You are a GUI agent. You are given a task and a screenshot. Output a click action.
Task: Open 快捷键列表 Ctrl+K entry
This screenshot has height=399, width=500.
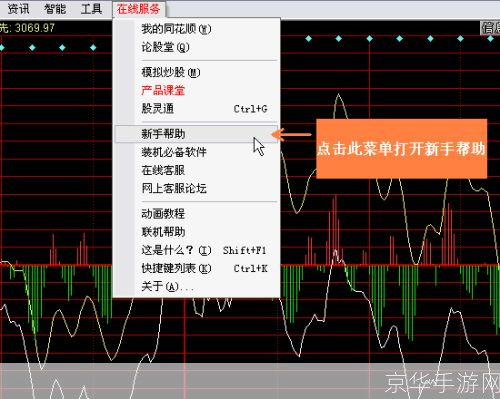(x=197, y=268)
